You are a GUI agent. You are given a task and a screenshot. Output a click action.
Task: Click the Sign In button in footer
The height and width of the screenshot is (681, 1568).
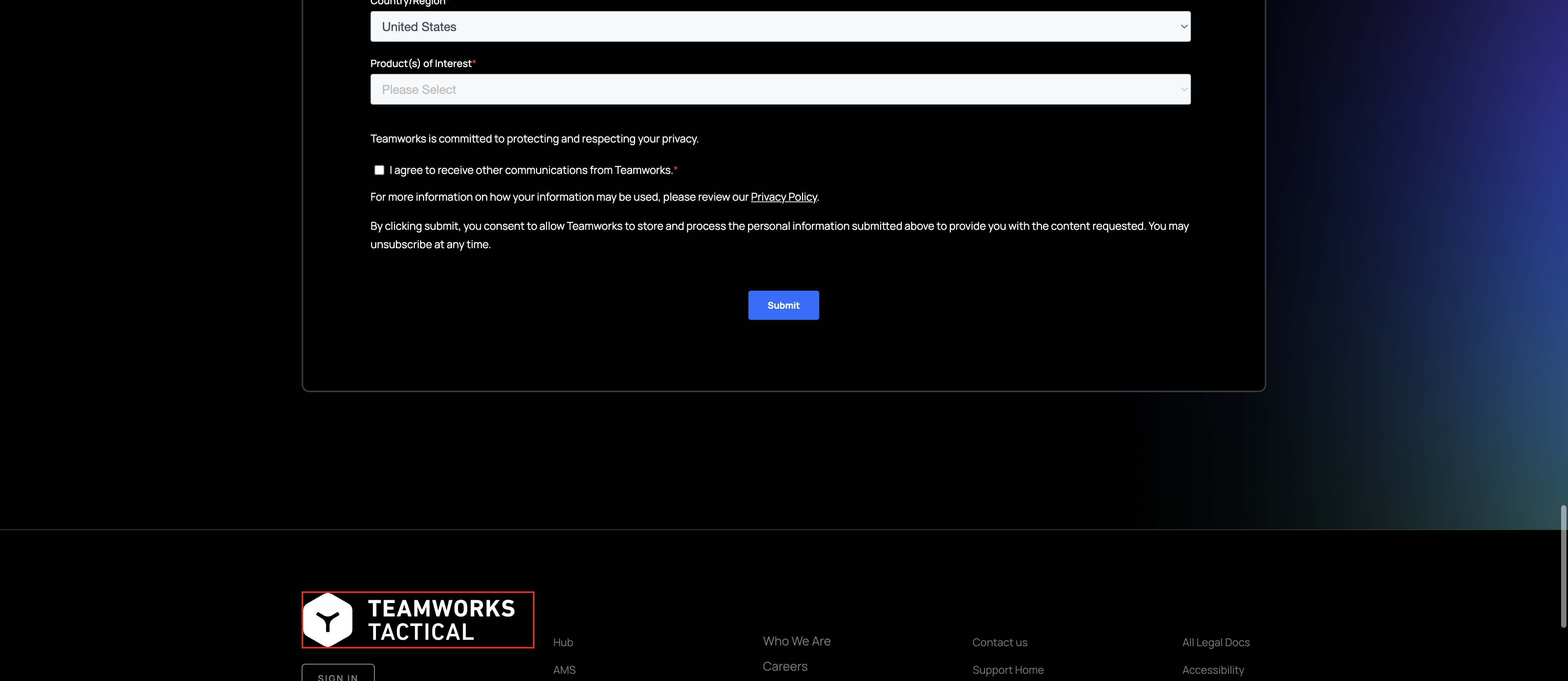click(x=338, y=675)
